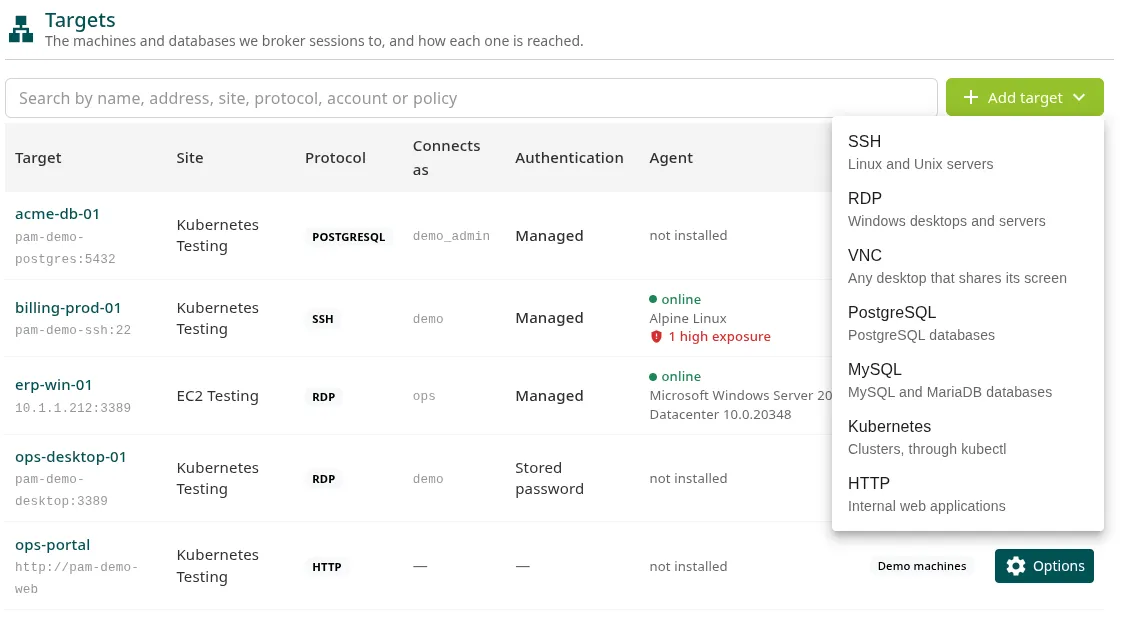Select HTTP internal web applications option
Screen dimensions: 1126x620
(967, 494)
